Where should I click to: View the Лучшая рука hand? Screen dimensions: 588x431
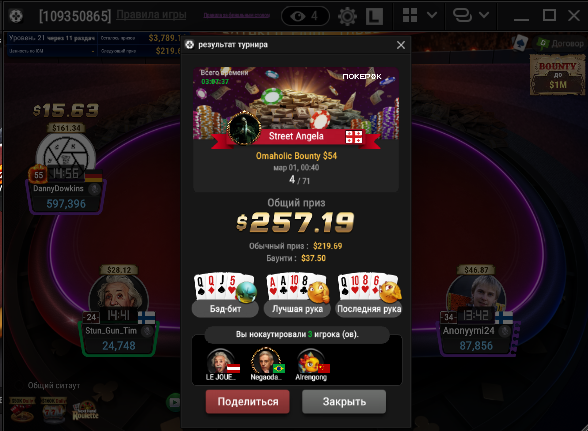pos(297,295)
